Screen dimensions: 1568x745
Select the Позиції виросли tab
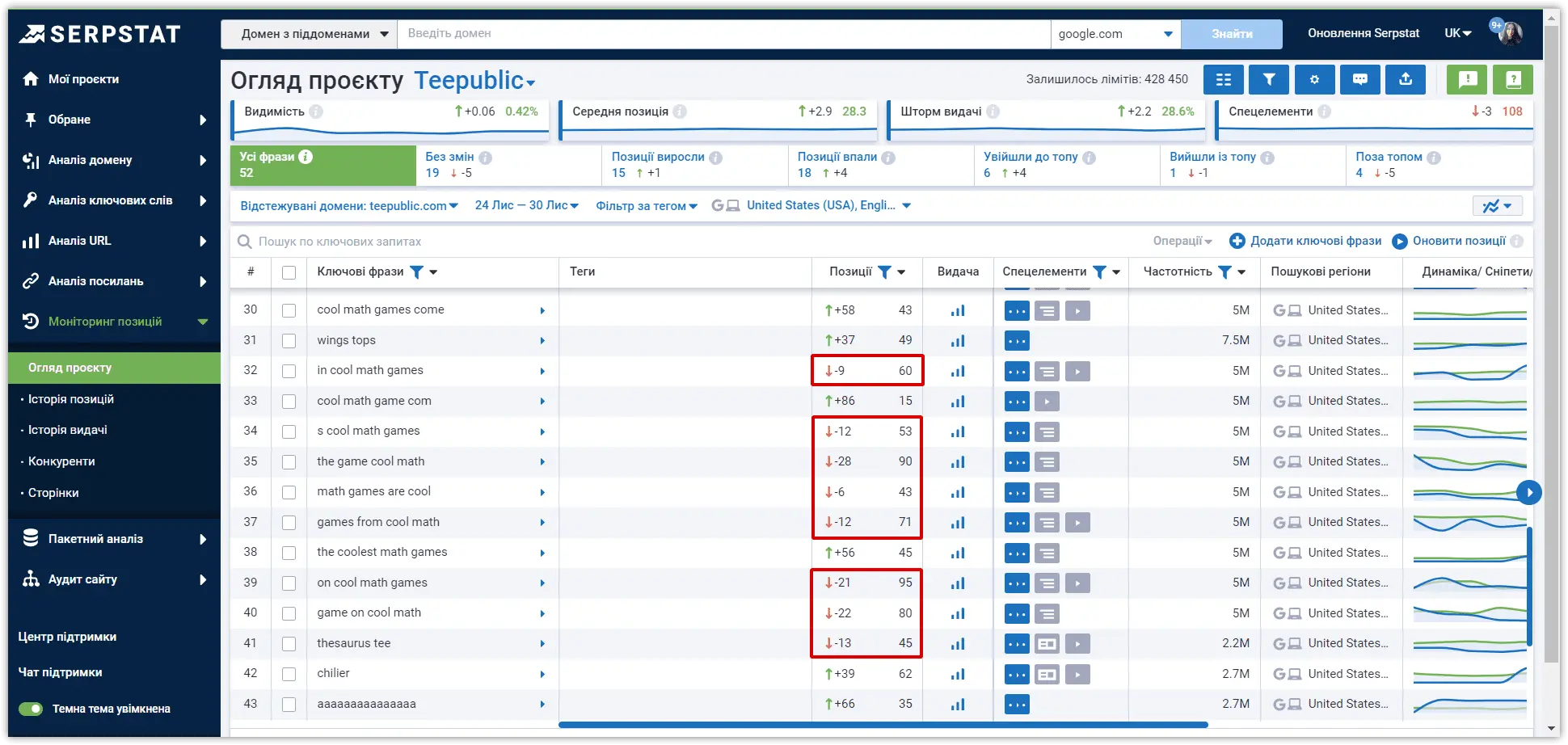click(x=694, y=165)
